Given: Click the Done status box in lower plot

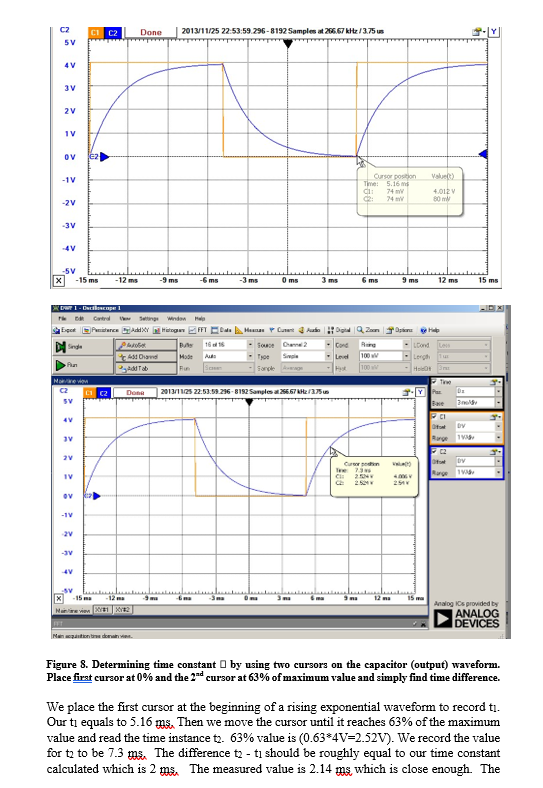Looking at the screenshot, I should click(x=135, y=392).
